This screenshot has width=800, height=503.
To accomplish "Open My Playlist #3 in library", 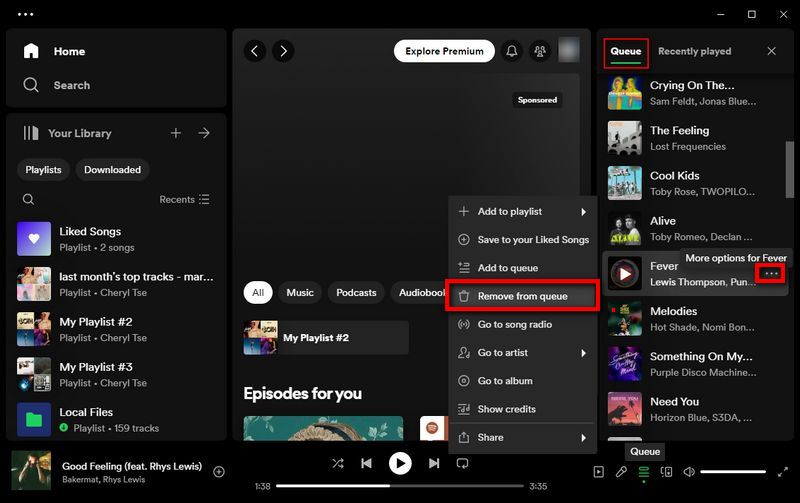I will coord(116,374).
